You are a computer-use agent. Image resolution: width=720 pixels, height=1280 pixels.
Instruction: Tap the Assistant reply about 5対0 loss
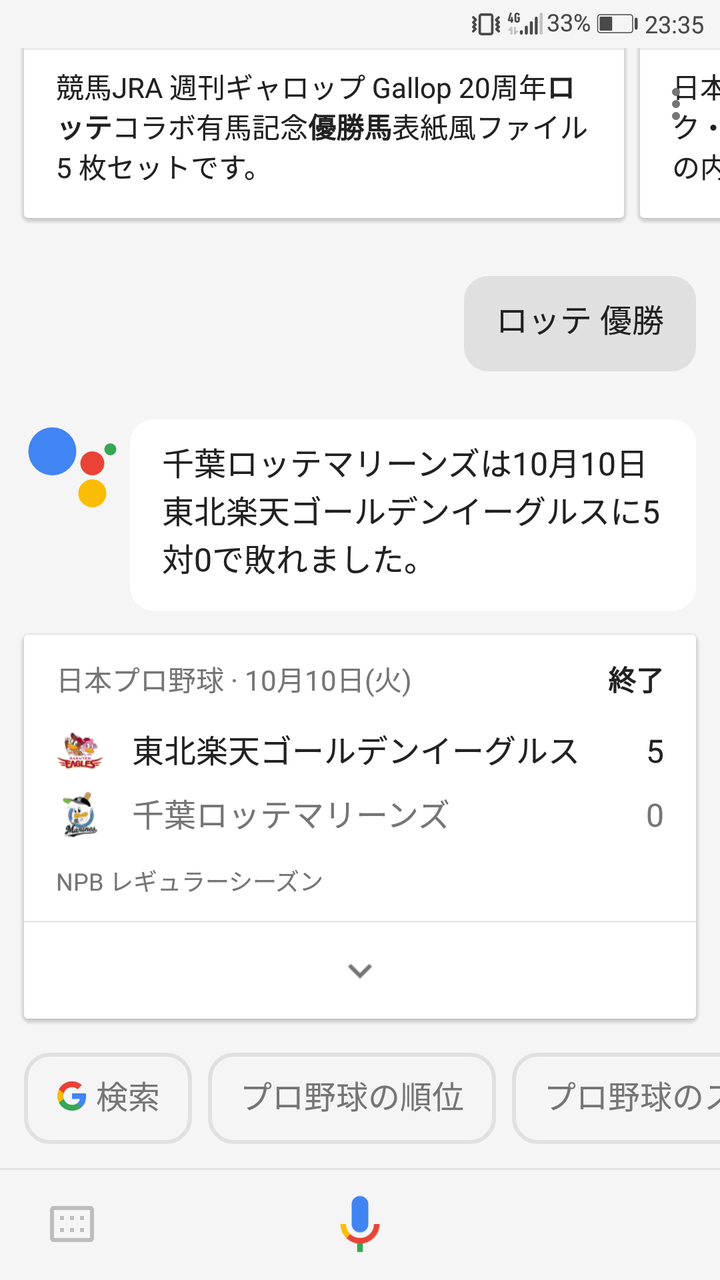click(x=413, y=514)
